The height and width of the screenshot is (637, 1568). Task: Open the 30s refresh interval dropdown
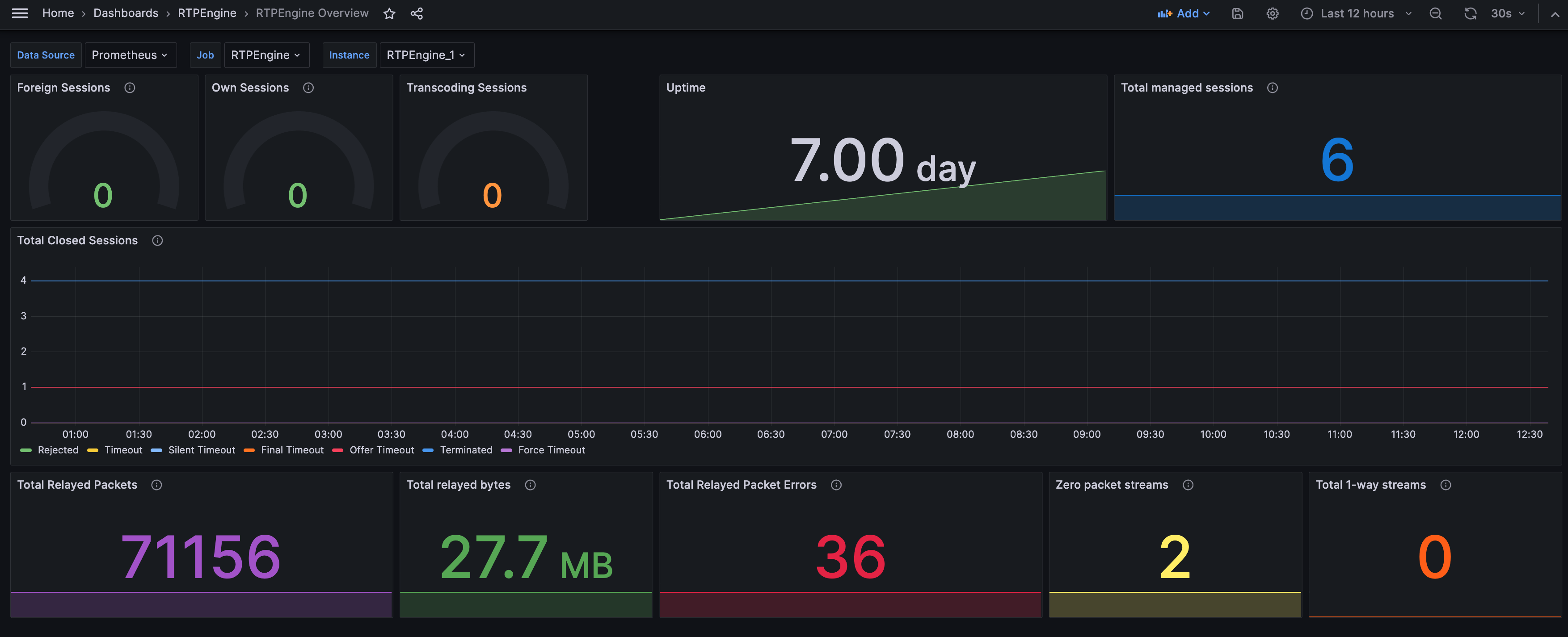(1507, 13)
